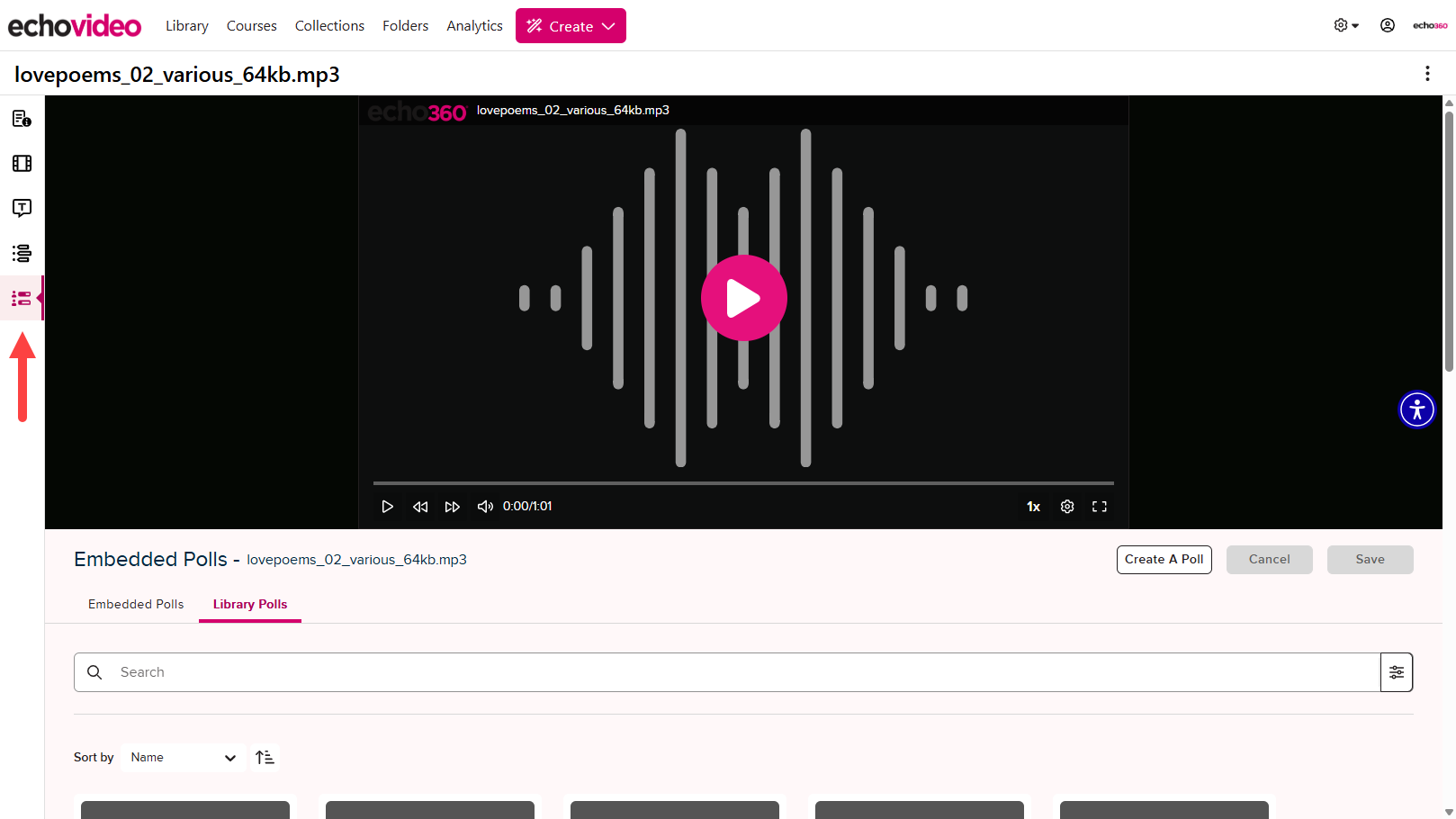Open the media details panel icon

pos(22,118)
